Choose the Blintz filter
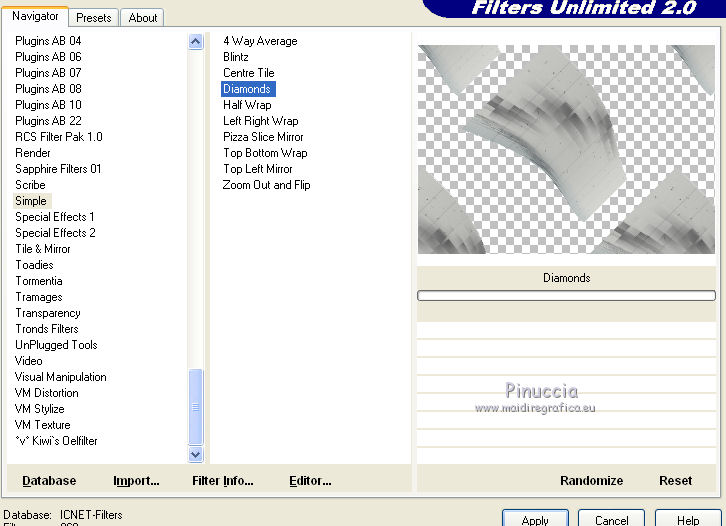Screen dimensions: 726x526 click(x=236, y=57)
